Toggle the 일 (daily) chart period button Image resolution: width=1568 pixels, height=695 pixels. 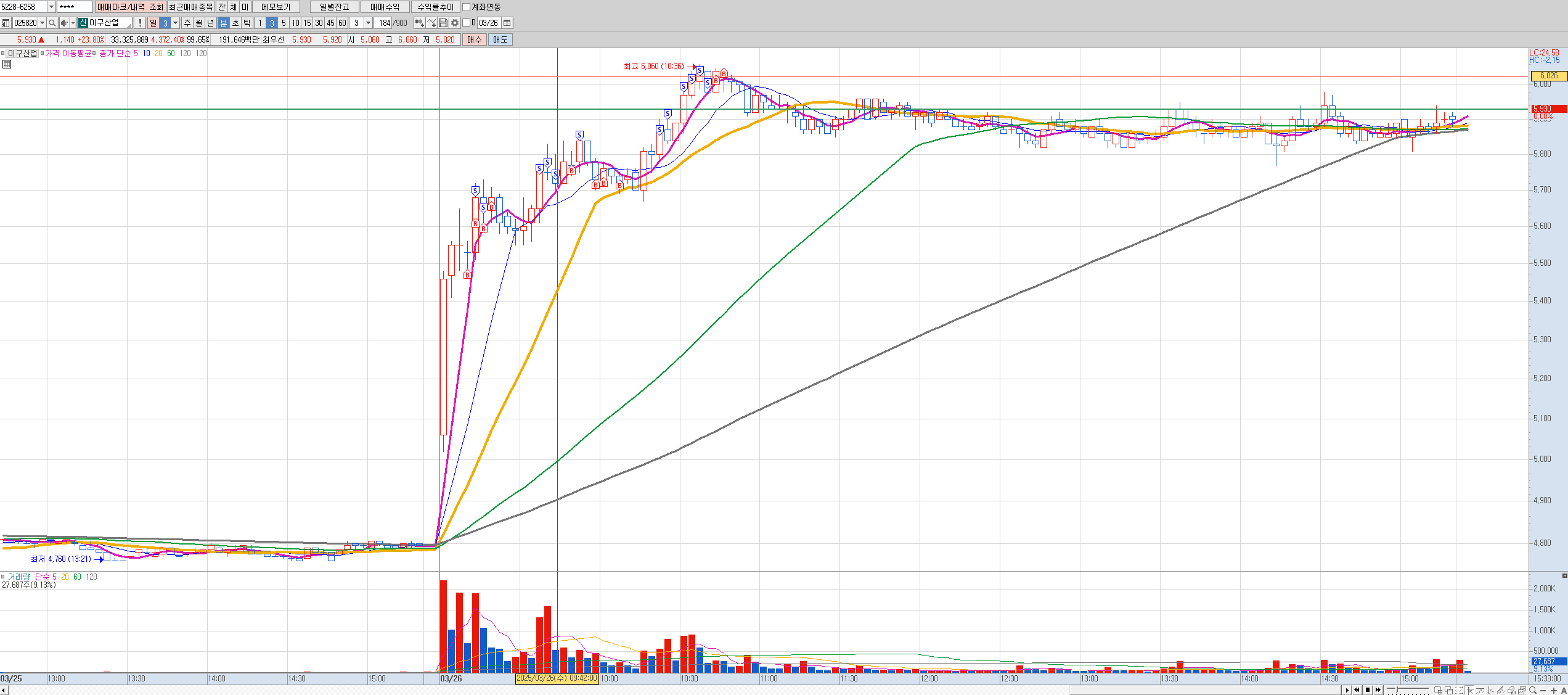[153, 23]
